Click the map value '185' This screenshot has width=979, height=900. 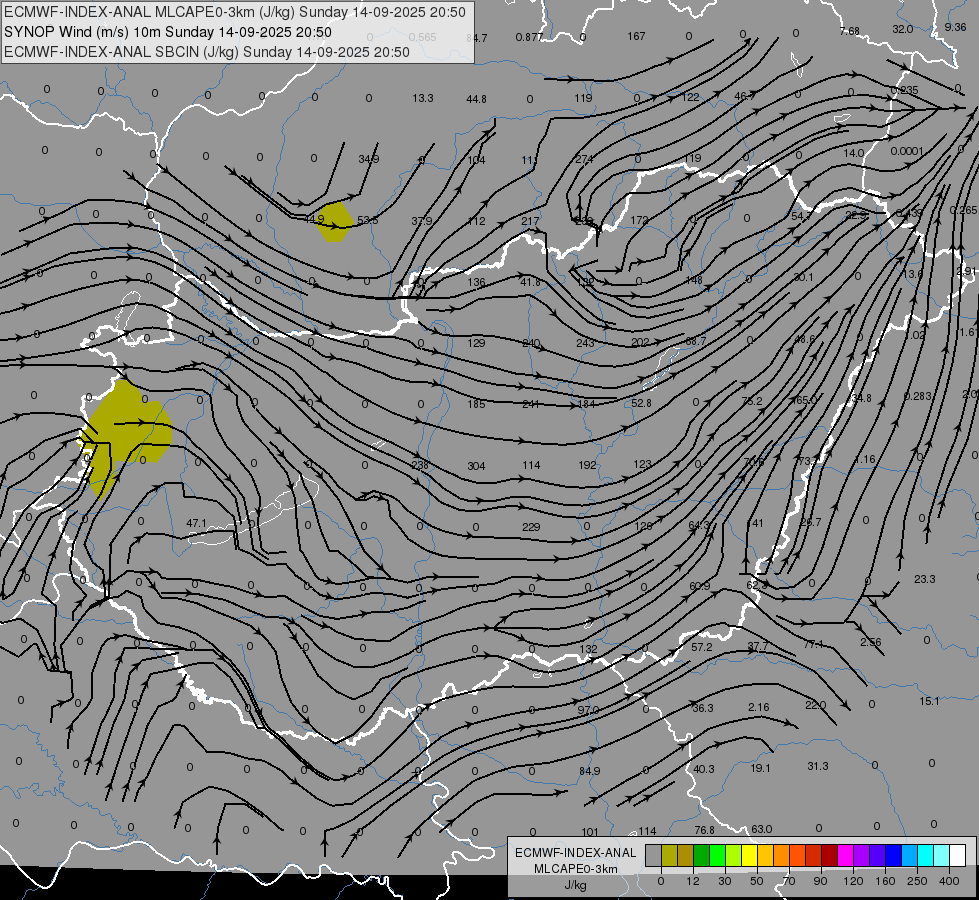point(476,404)
